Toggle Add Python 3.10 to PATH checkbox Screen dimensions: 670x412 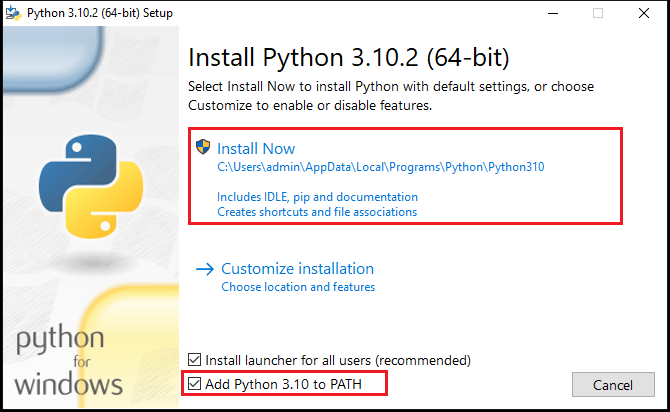point(194,384)
